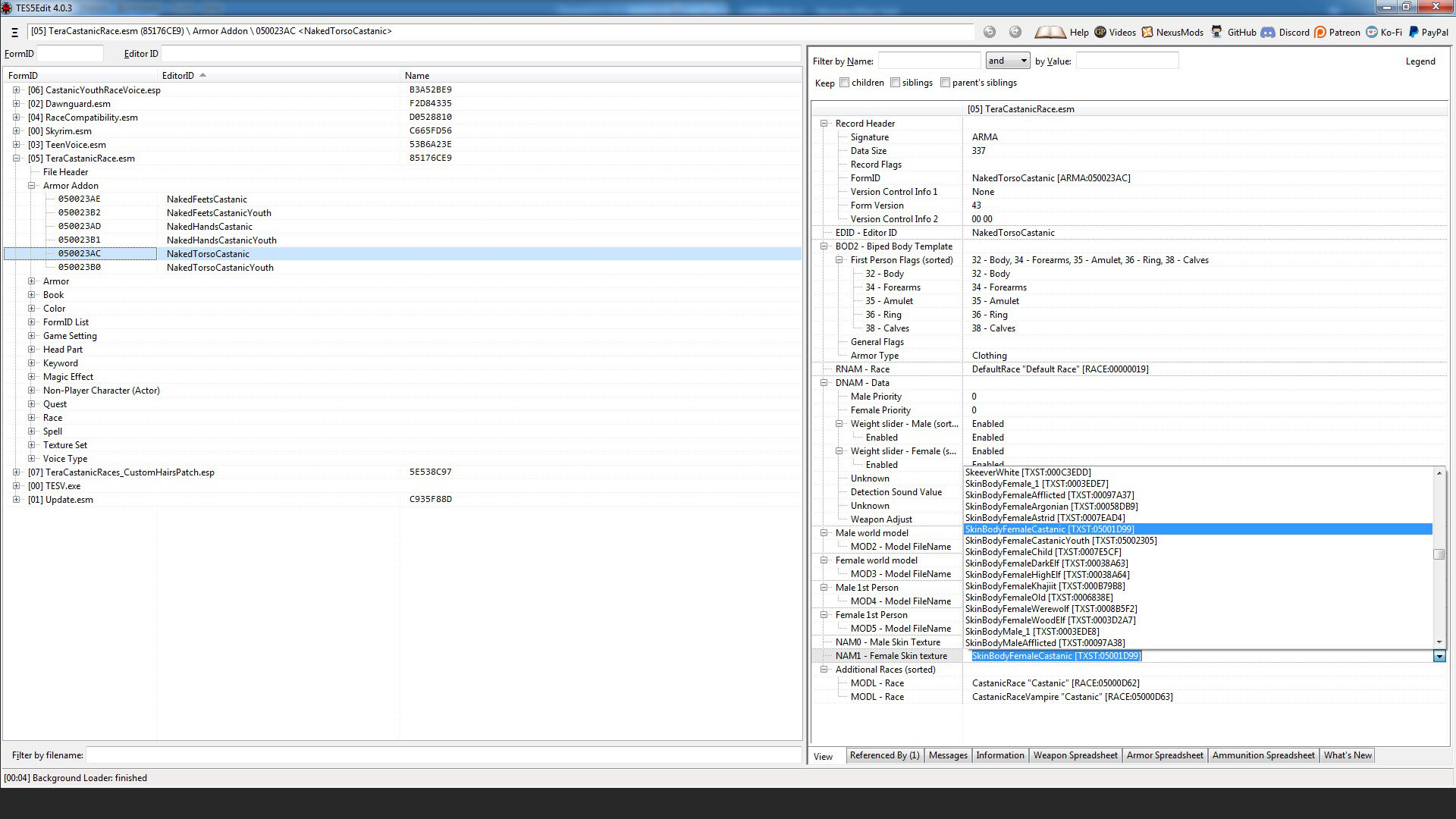Open the Ko-Fi icon
1456x819 pixels.
click(x=1372, y=32)
